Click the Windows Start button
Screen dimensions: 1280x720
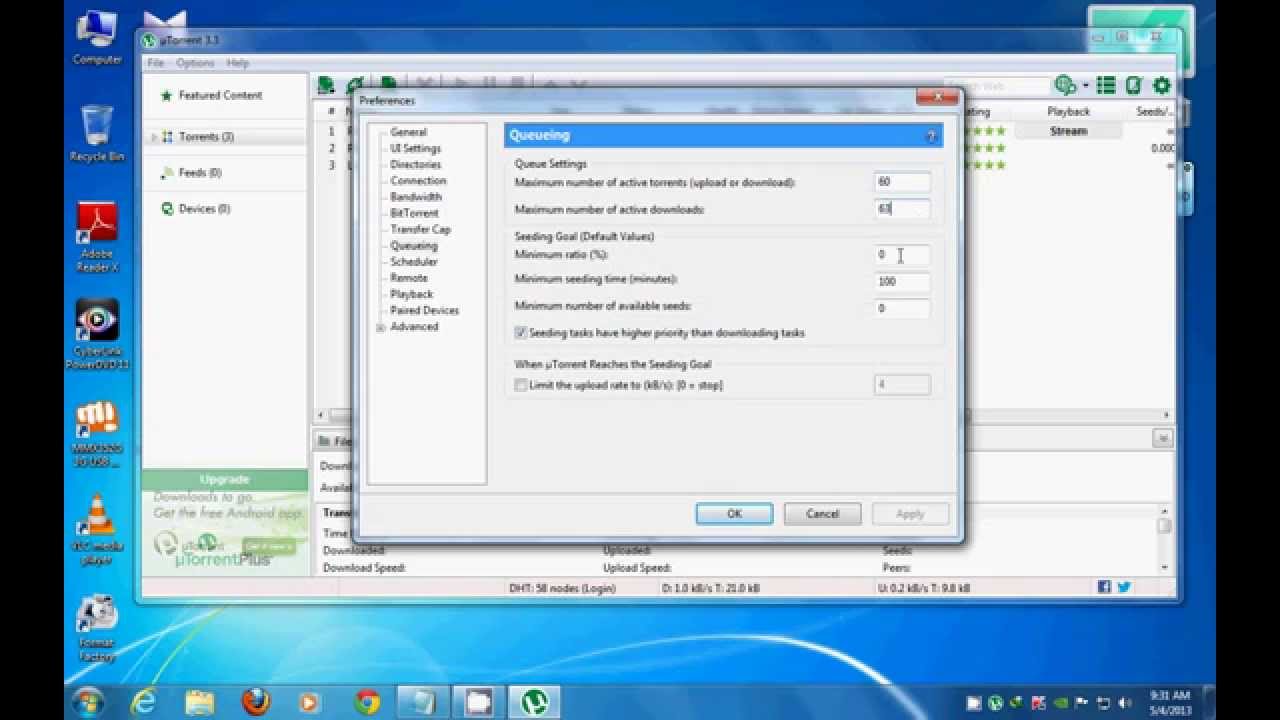point(88,701)
